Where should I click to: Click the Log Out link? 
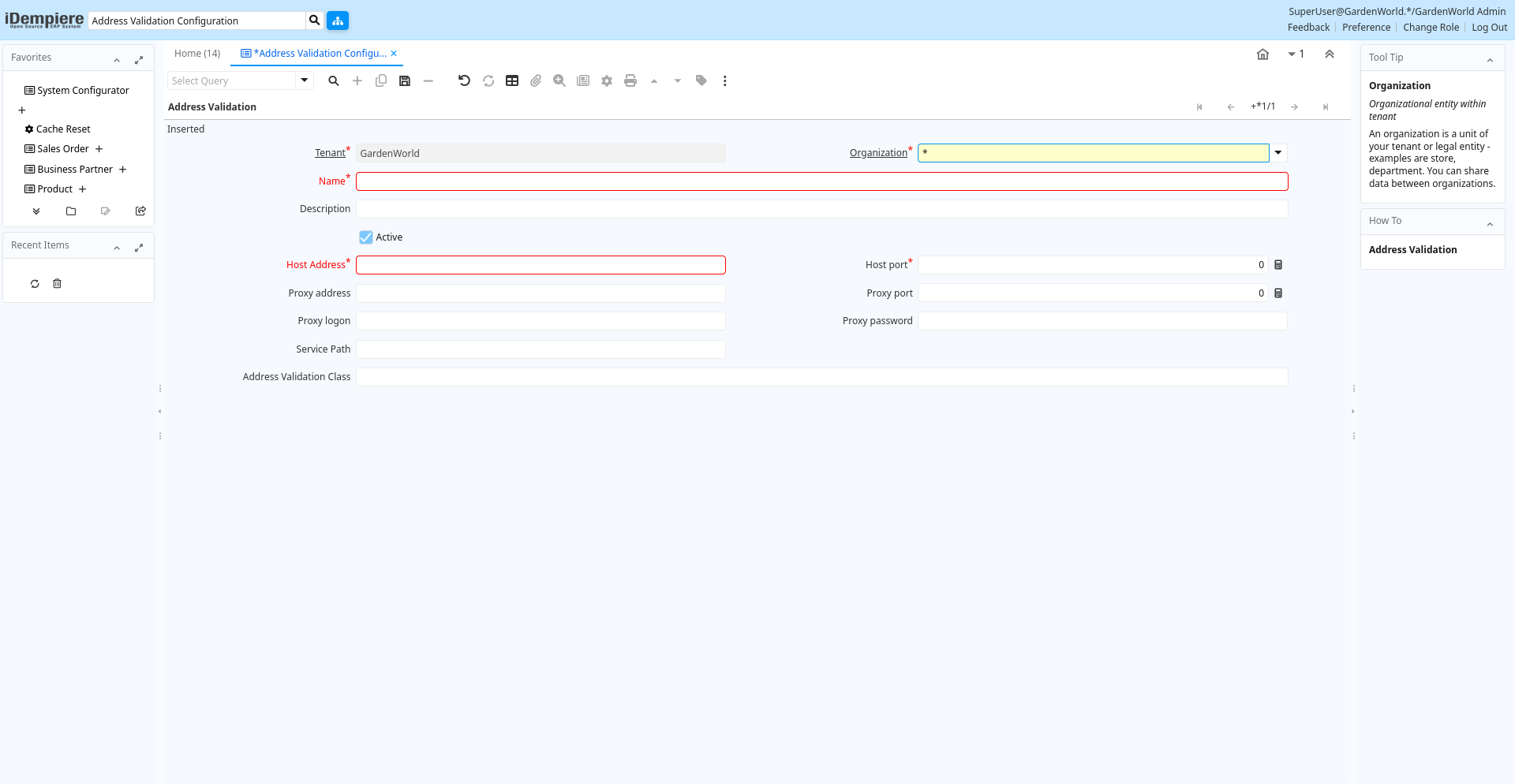(1489, 28)
